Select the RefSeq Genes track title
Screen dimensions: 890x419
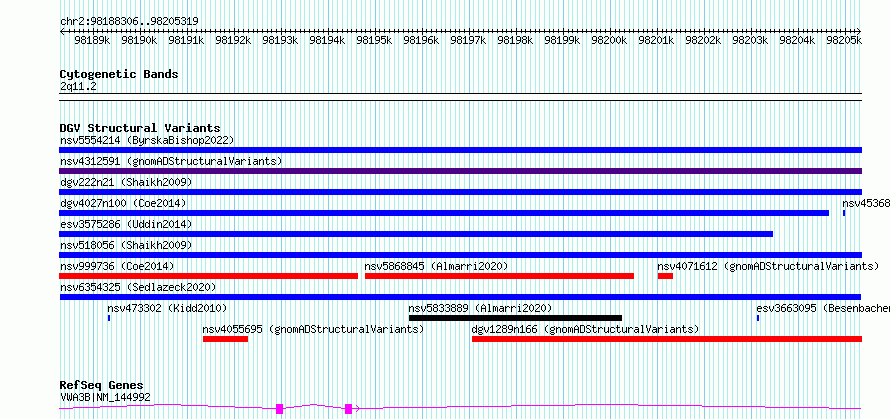pyautogui.click(x=101, y=386)
